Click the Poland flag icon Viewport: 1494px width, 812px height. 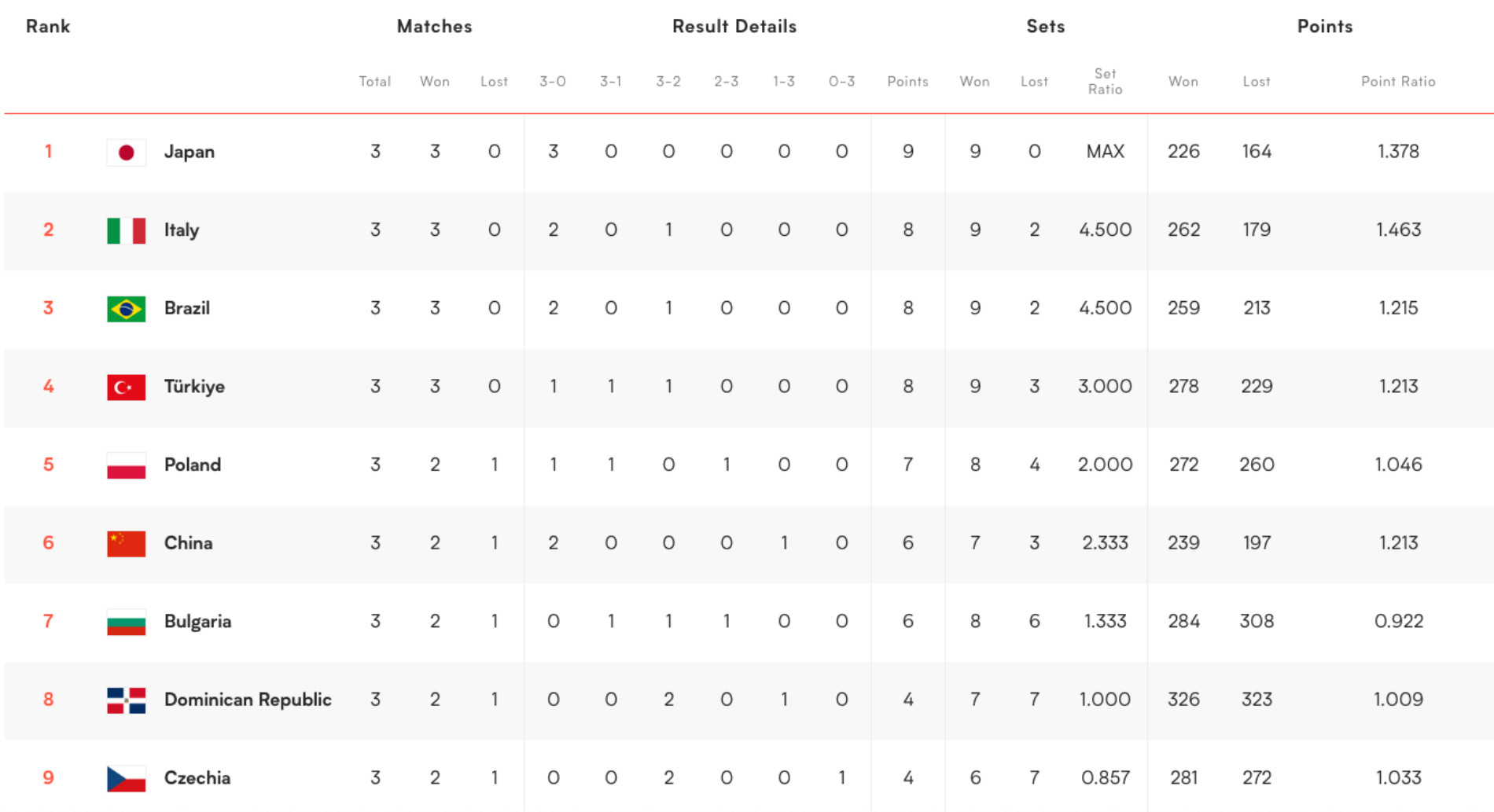[126, 465]
